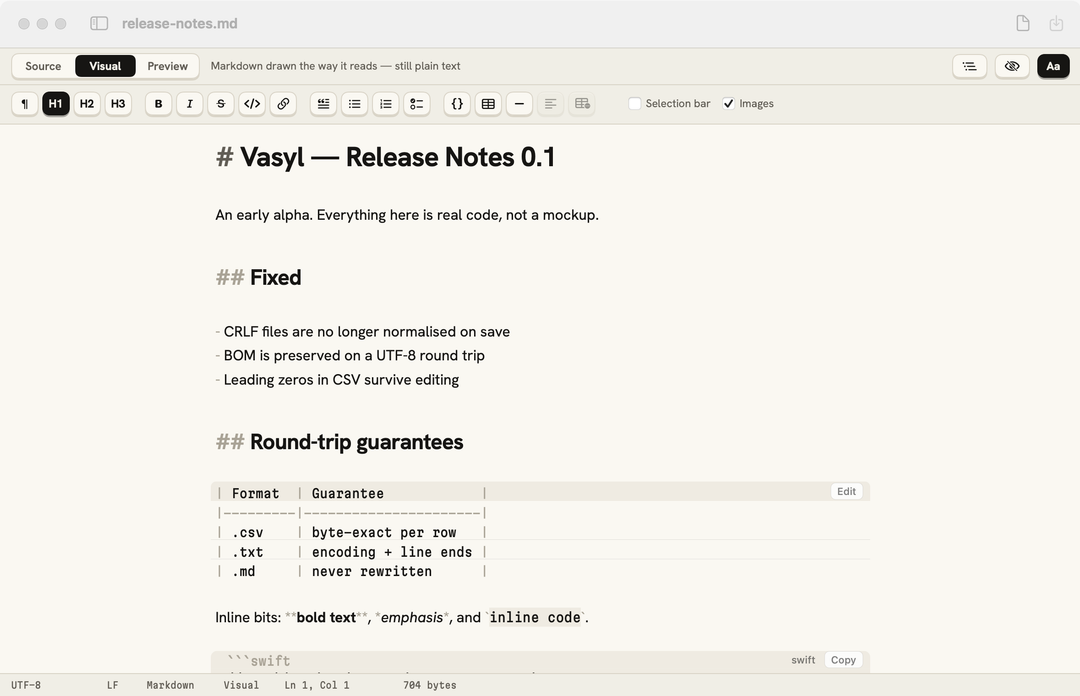Click the 704 bytes status entry
The height and width of the screenshot is (696, 1080).
(x=430, y=685)
